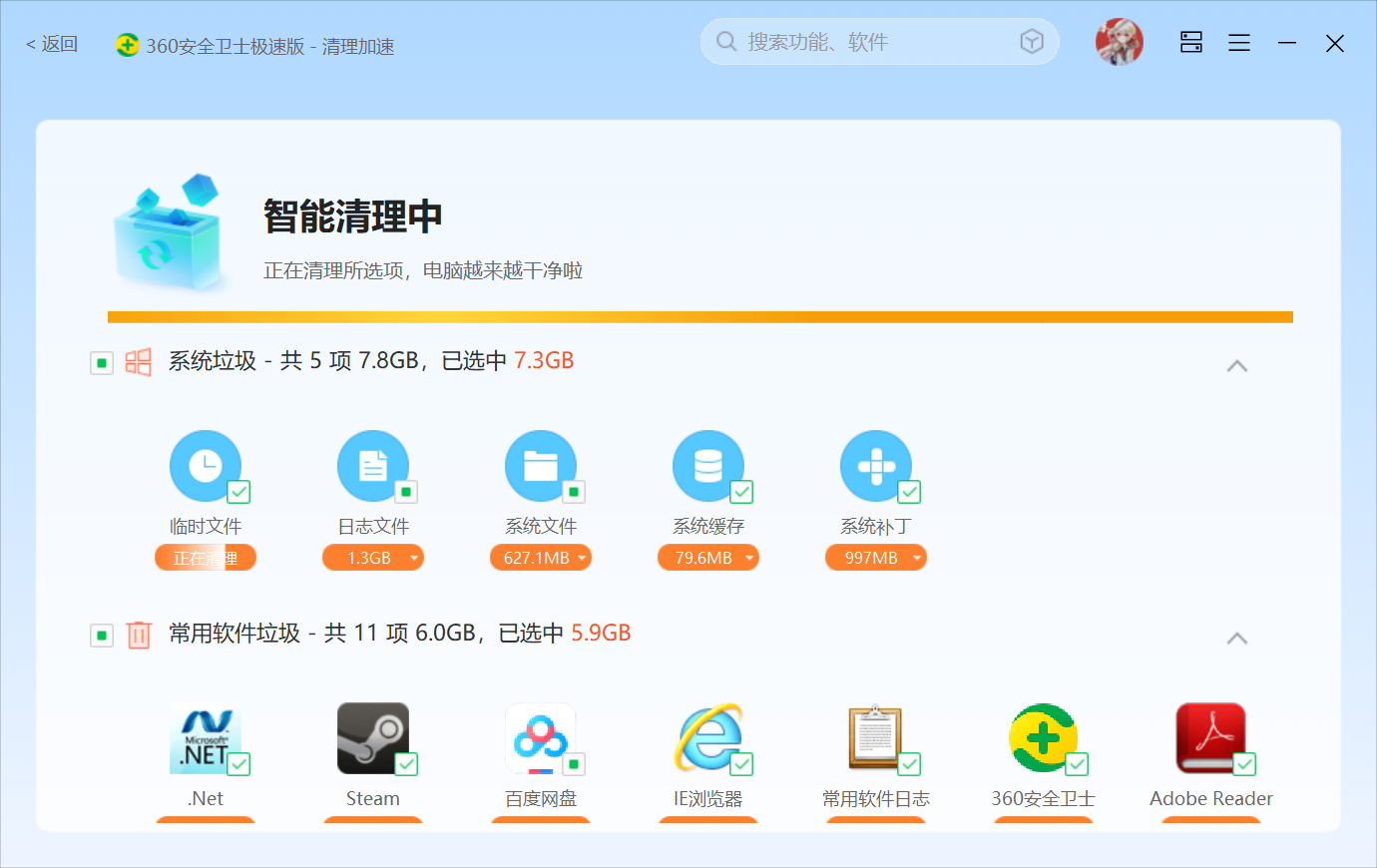Toggle the Steam checkbox
This screenshot has height=868, width=1377.
(407, 764)
